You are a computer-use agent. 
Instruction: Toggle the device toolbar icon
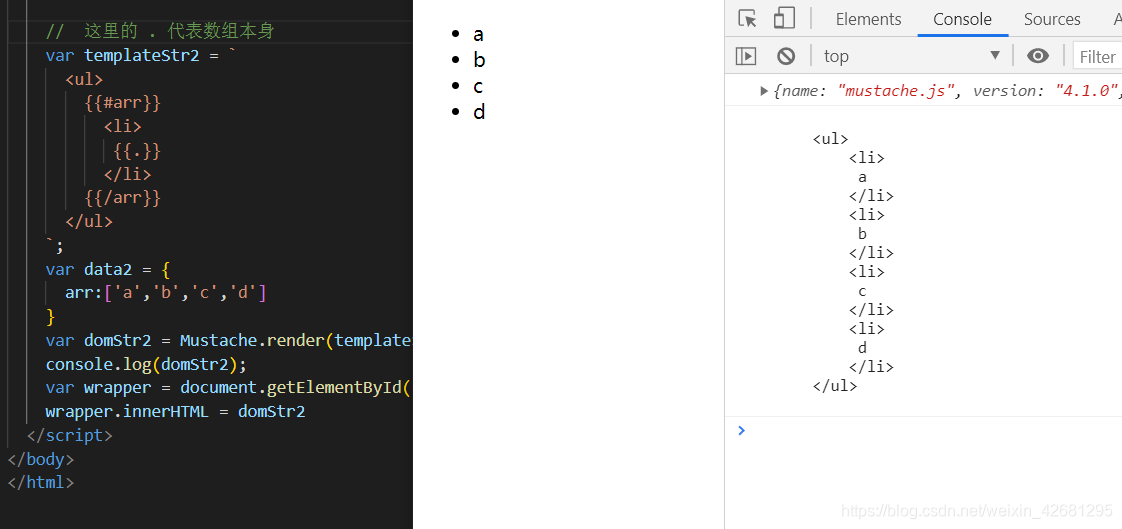pos(784,19)
